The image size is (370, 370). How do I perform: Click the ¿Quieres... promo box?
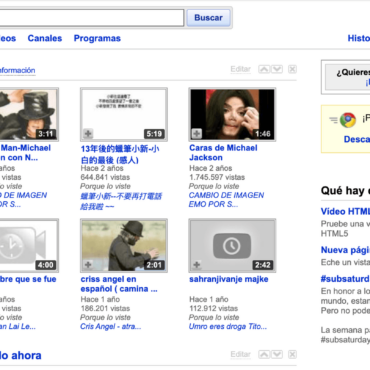(x=346, y=77)
